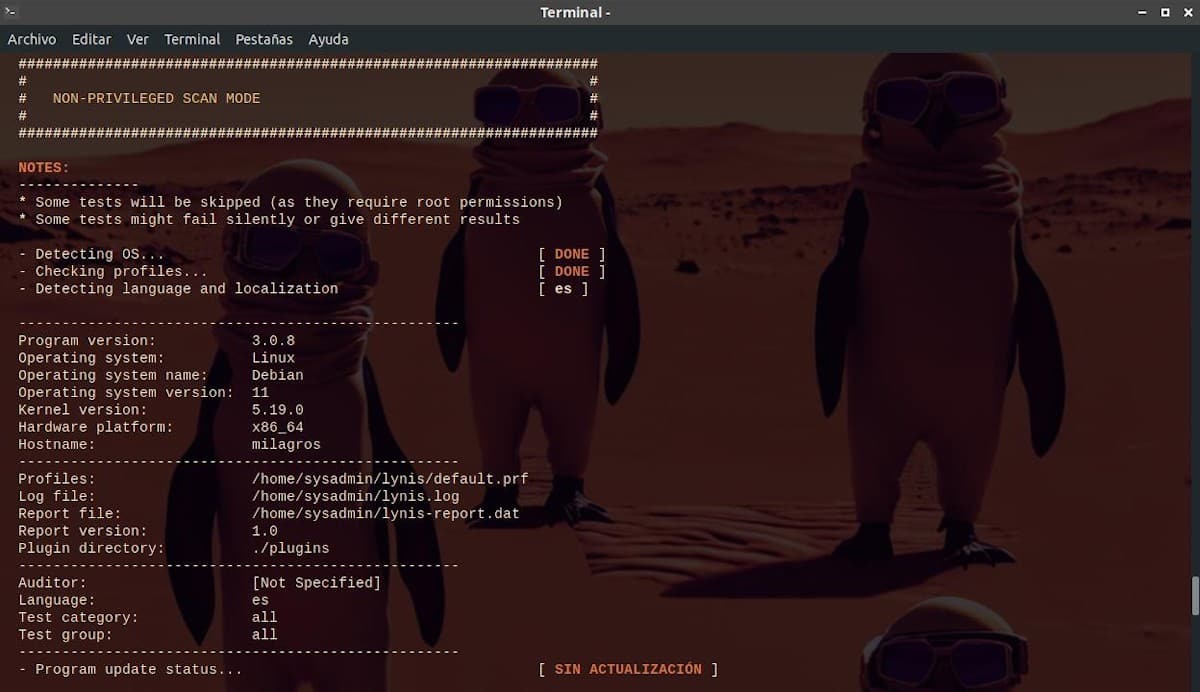Close the Terminal window
Viewport: 1200px width, 692px height.
(1186, 12)
